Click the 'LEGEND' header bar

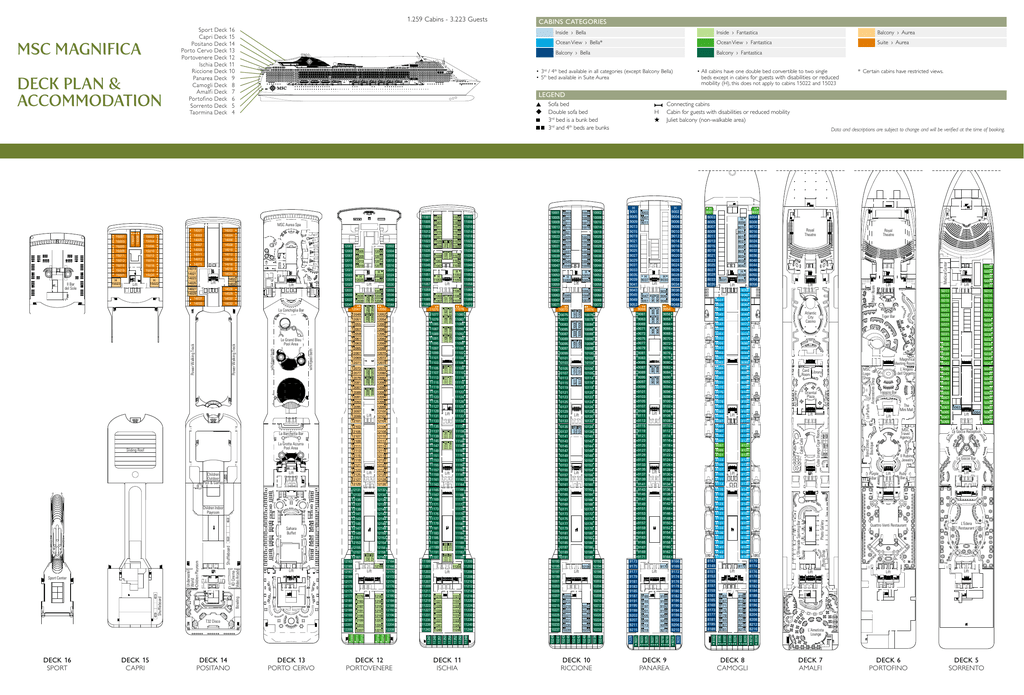coord(771,95)
